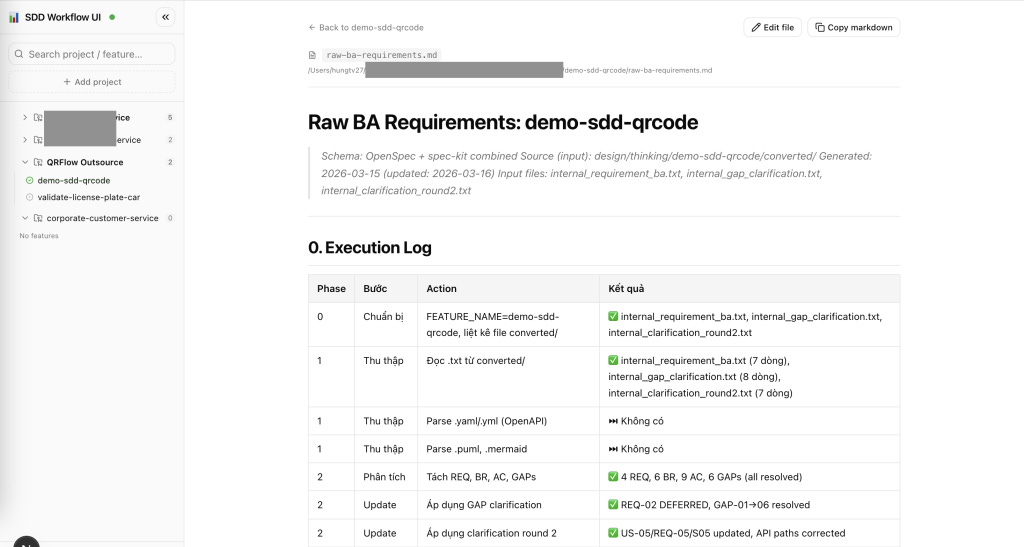Viewport: 1024px width, 547px height.
Task: Collapse the sidebar with double-chevron button
Action: click(x=165, y=18)
